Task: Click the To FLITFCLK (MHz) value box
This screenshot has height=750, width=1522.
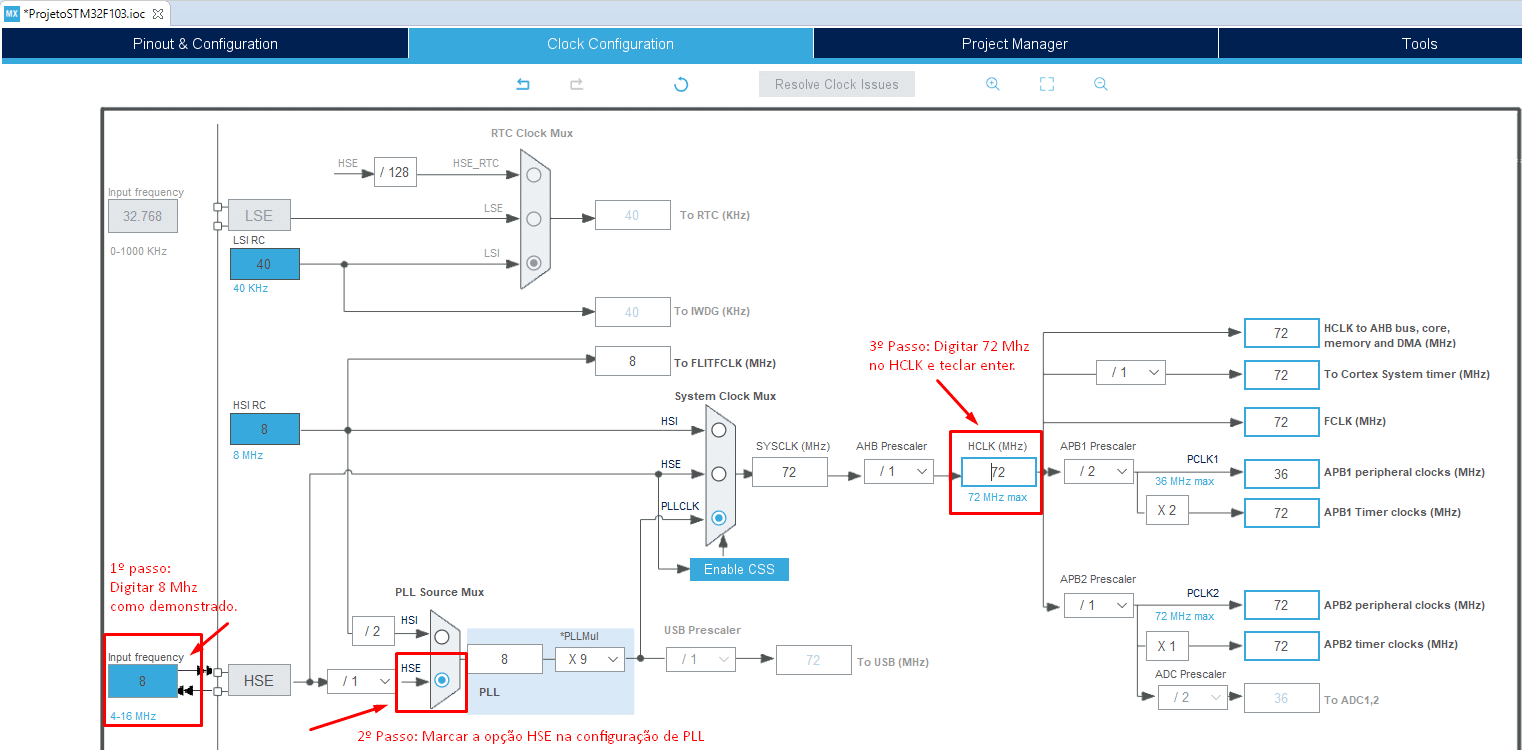Action: click(632, 361)
